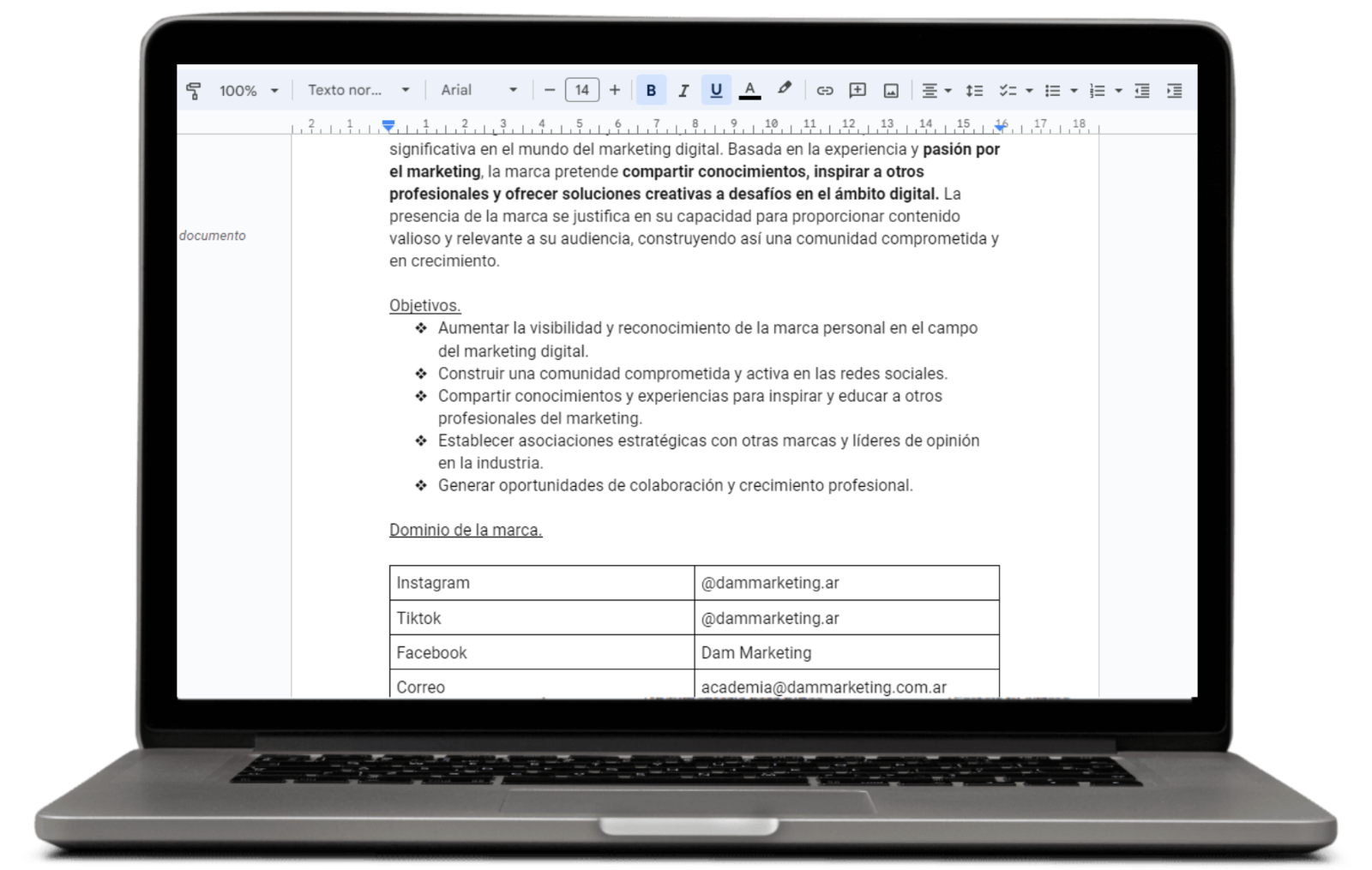Screen dimensions: 1372x870
Task: Click the bold phrase pasión por
Action: pos(961,149)
